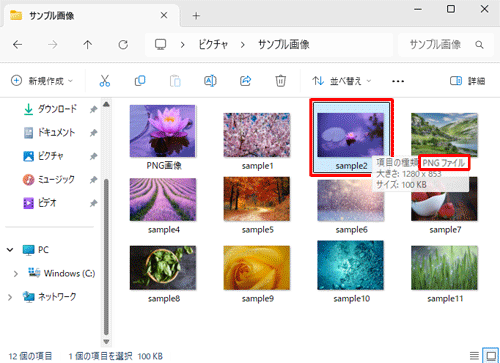This screenshot has height=363, width=500.
Task: Toggle the 詳細 details pane
Action: point(467,81)
